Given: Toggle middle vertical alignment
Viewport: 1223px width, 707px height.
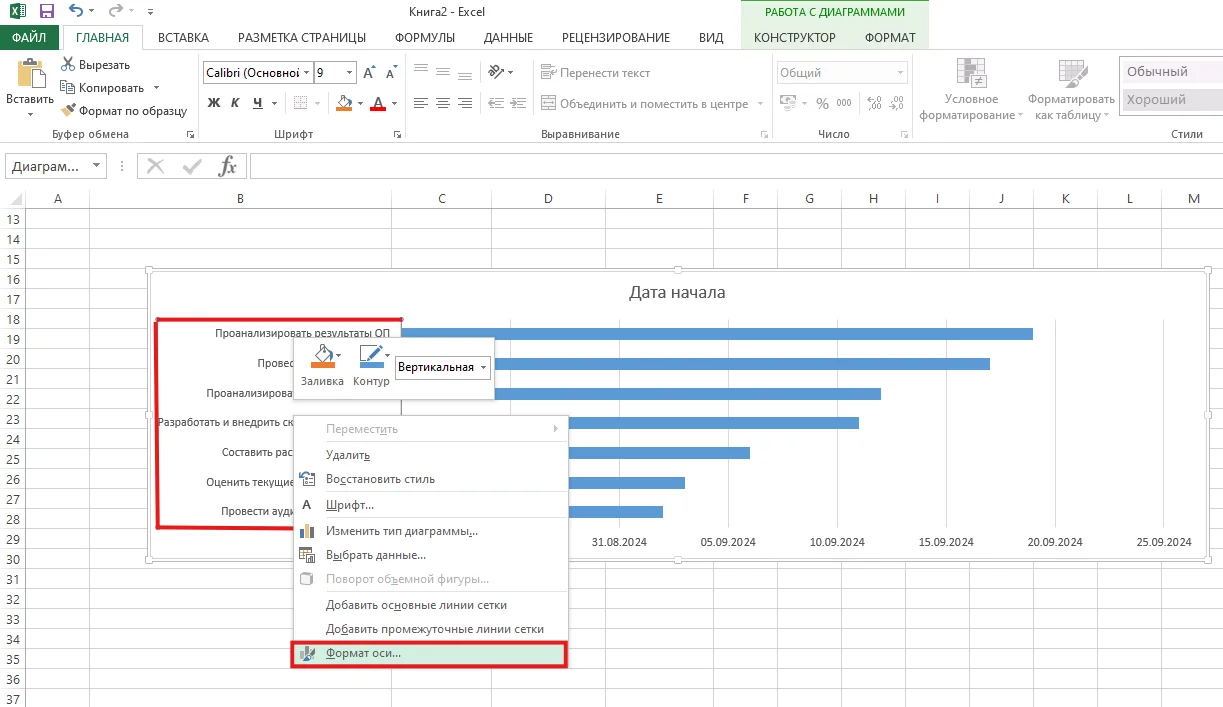Looking at the screenshot, I should click(444, 72).
